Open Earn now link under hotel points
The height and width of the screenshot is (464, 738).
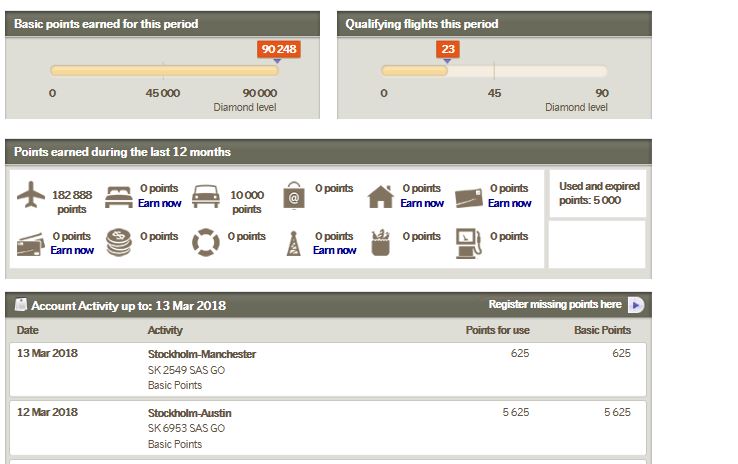coord(160,203)
